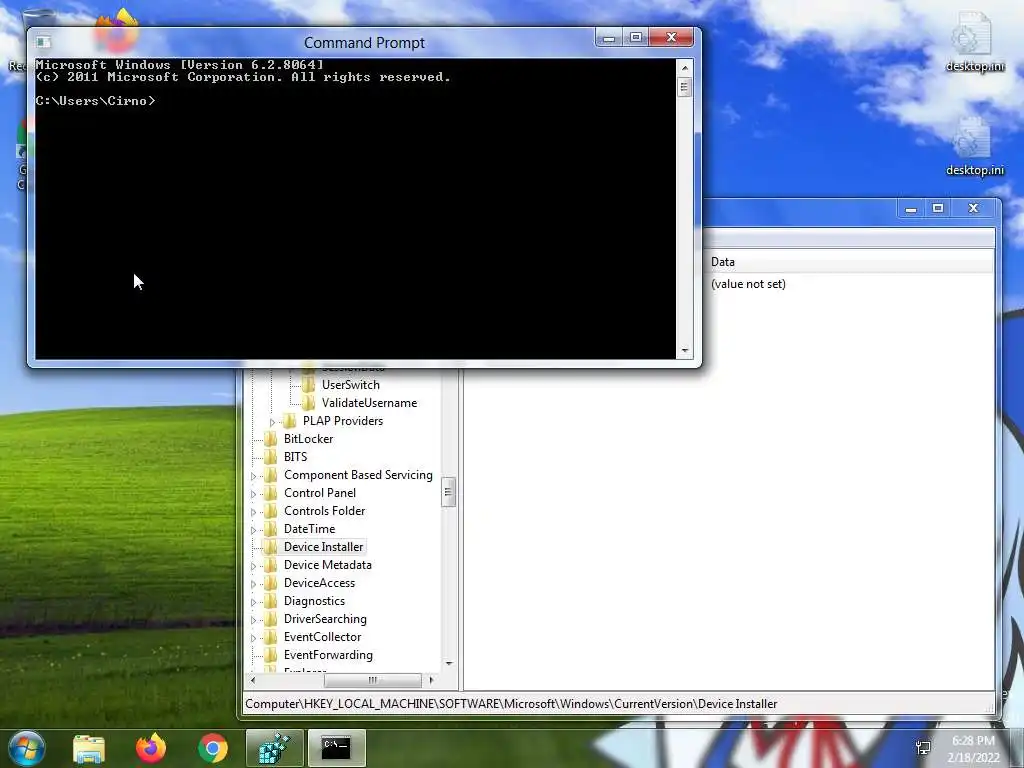Click the DeviceAccess folder icon
This screenshot has width=1024, height=768.
270,583
